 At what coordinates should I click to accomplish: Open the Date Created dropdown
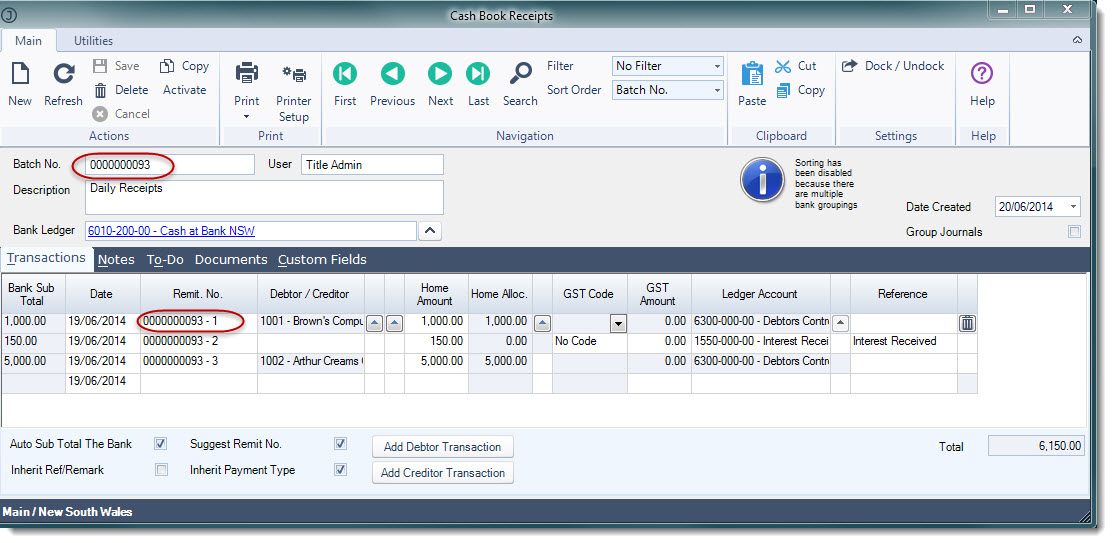tap(1074, 207)
